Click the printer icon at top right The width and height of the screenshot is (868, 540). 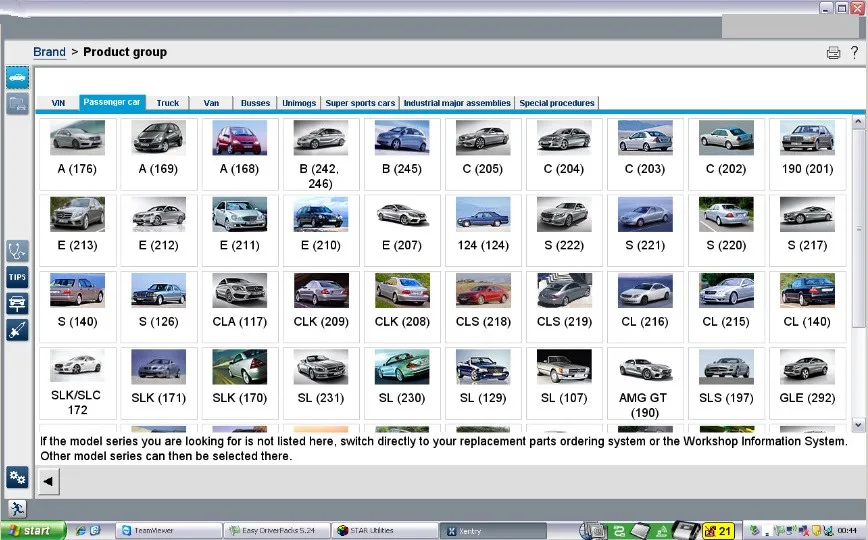pos(833,53)
